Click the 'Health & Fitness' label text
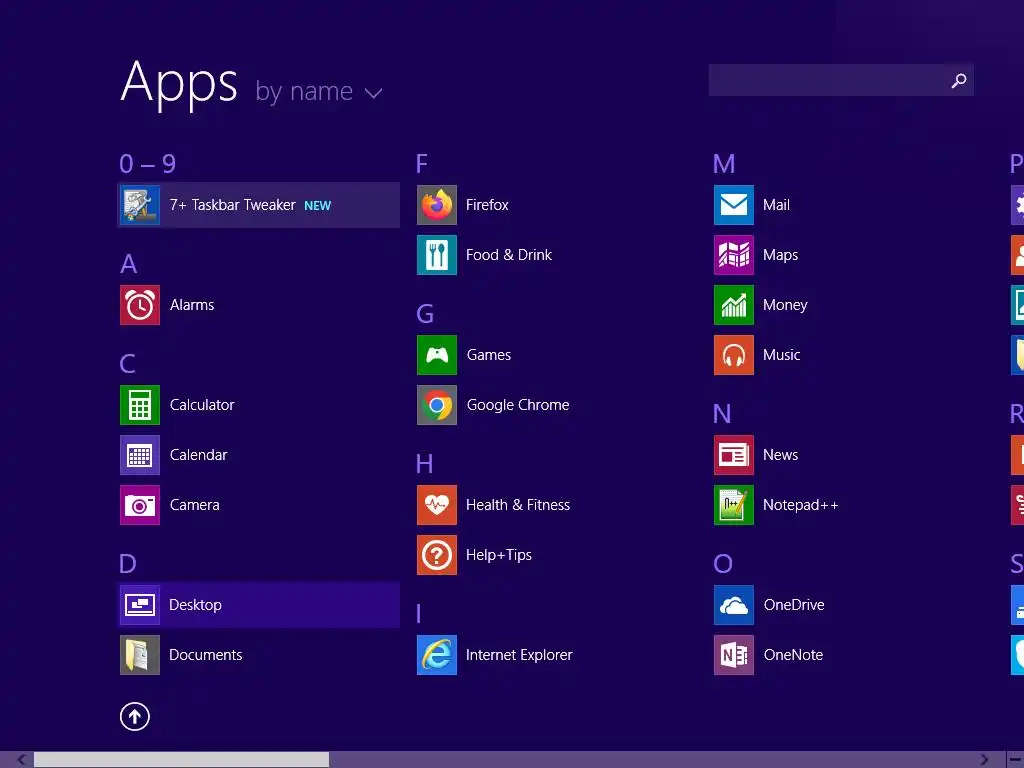The height and width of the screenshot is (768, 1024). [518, 505]
